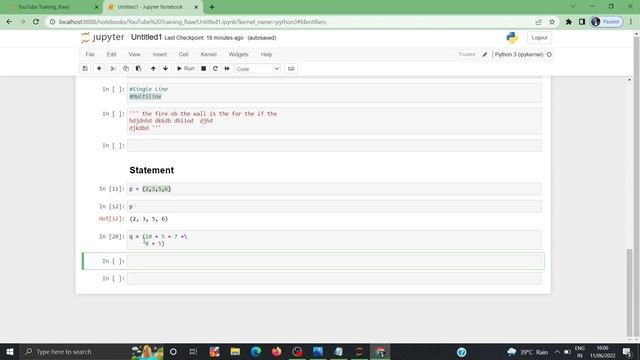Image resolution: width=640 pixels, height=360 pixels.
Task: Open the Windows Start menu
Action: [x=10, y=351]
